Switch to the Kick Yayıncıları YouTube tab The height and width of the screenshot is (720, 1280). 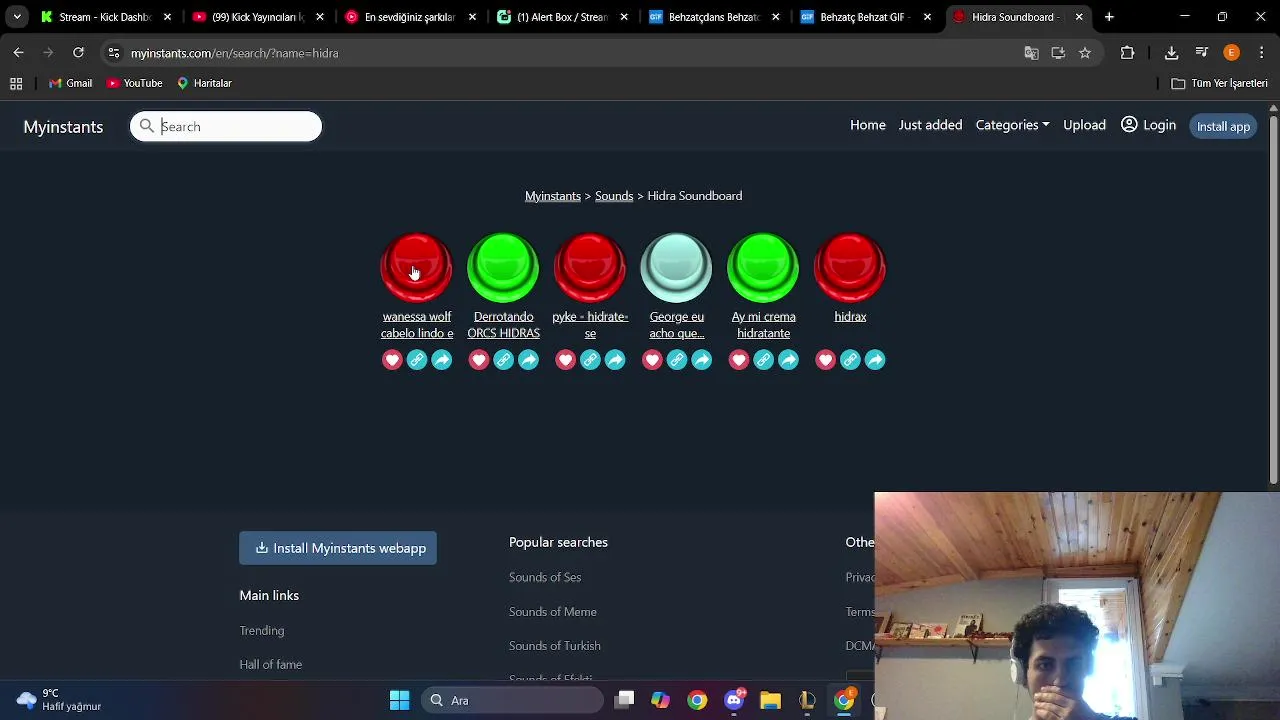[256, 17]
